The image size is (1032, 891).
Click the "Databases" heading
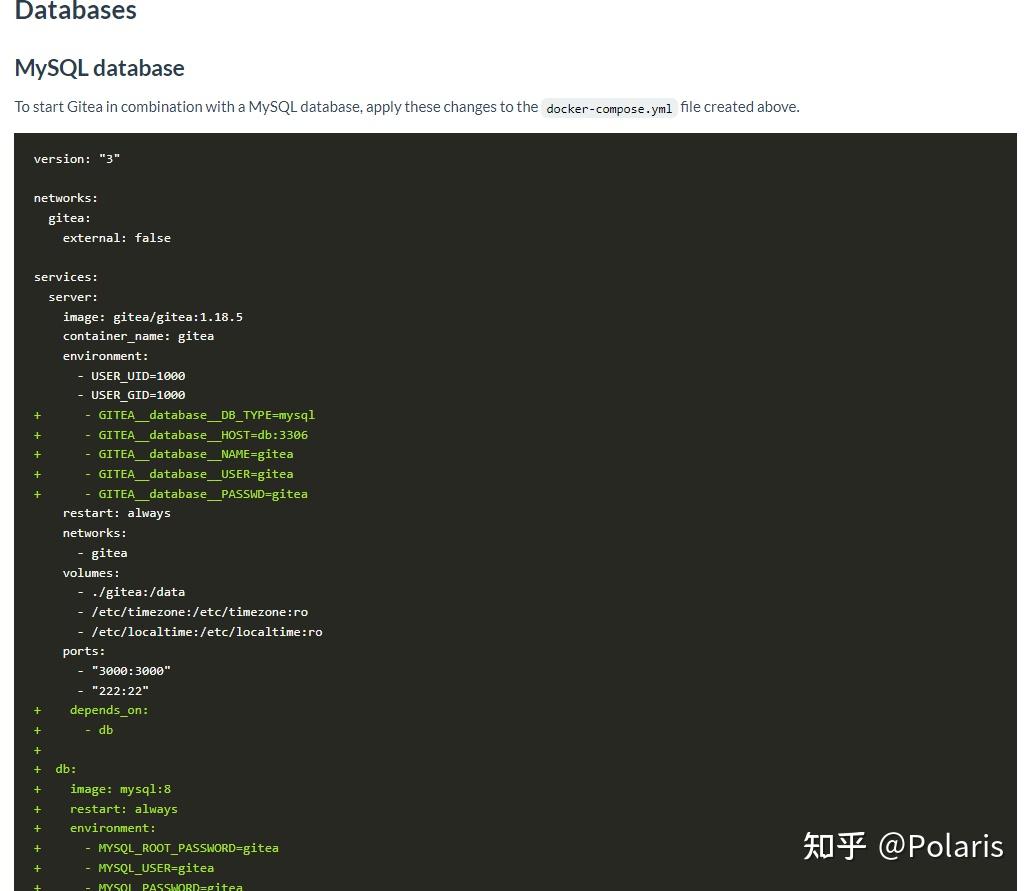[x=75, y=12]
